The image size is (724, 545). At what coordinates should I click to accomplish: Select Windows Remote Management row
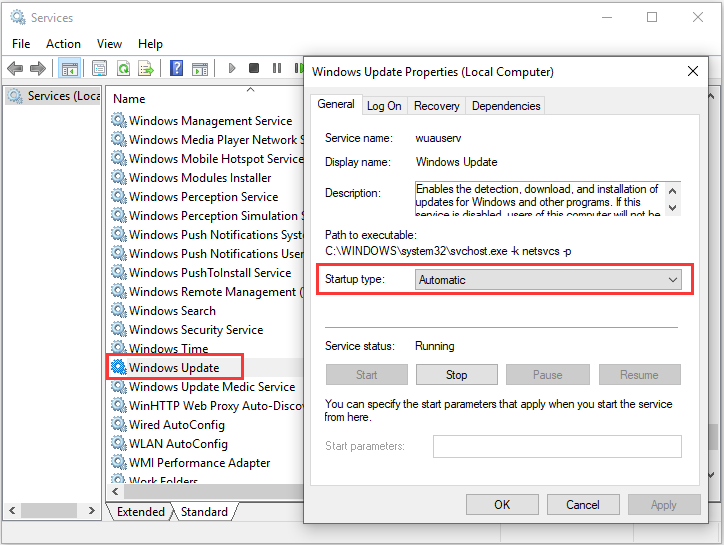(206, 291)
